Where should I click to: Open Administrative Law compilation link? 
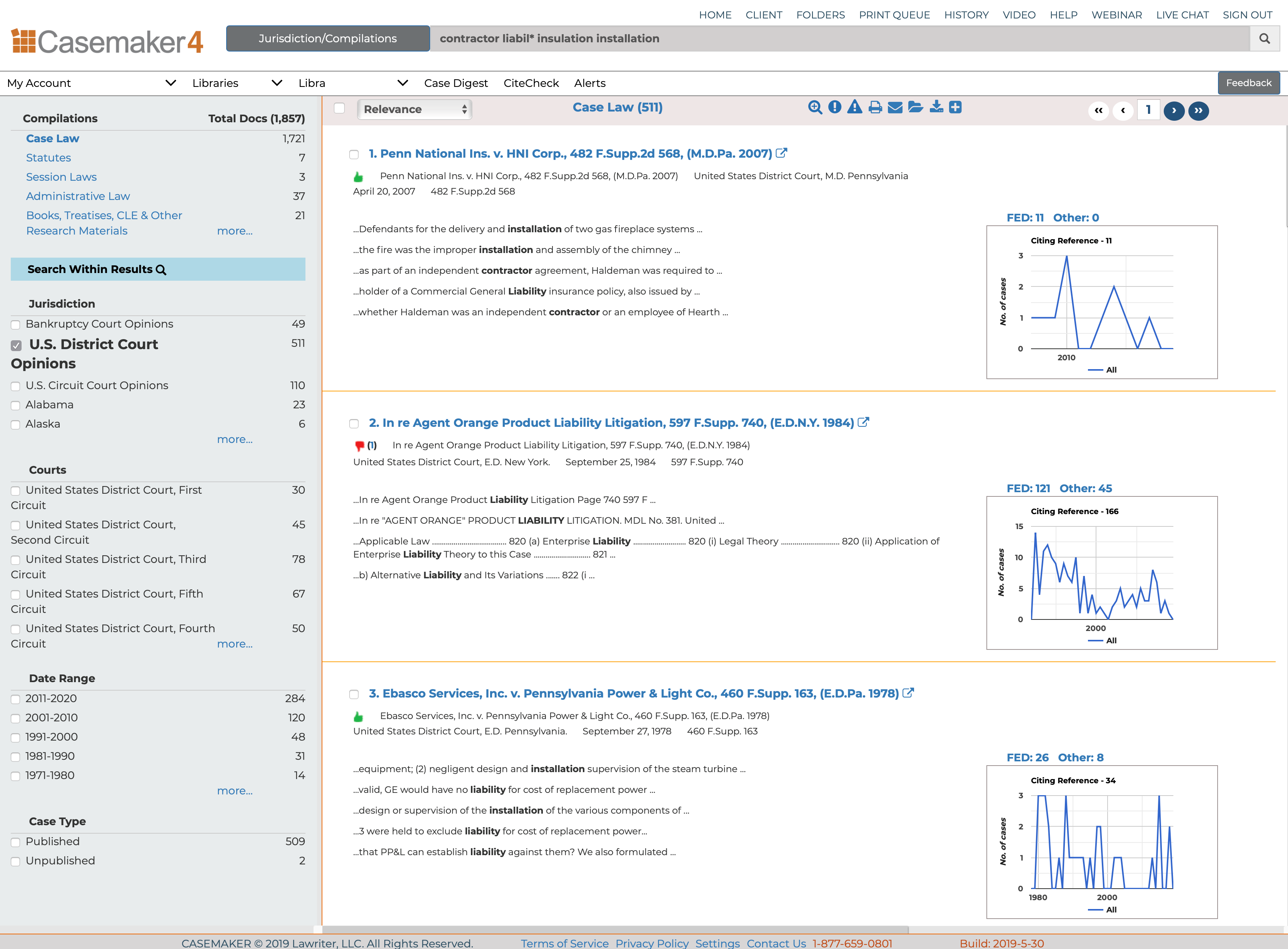pos(78,196)
